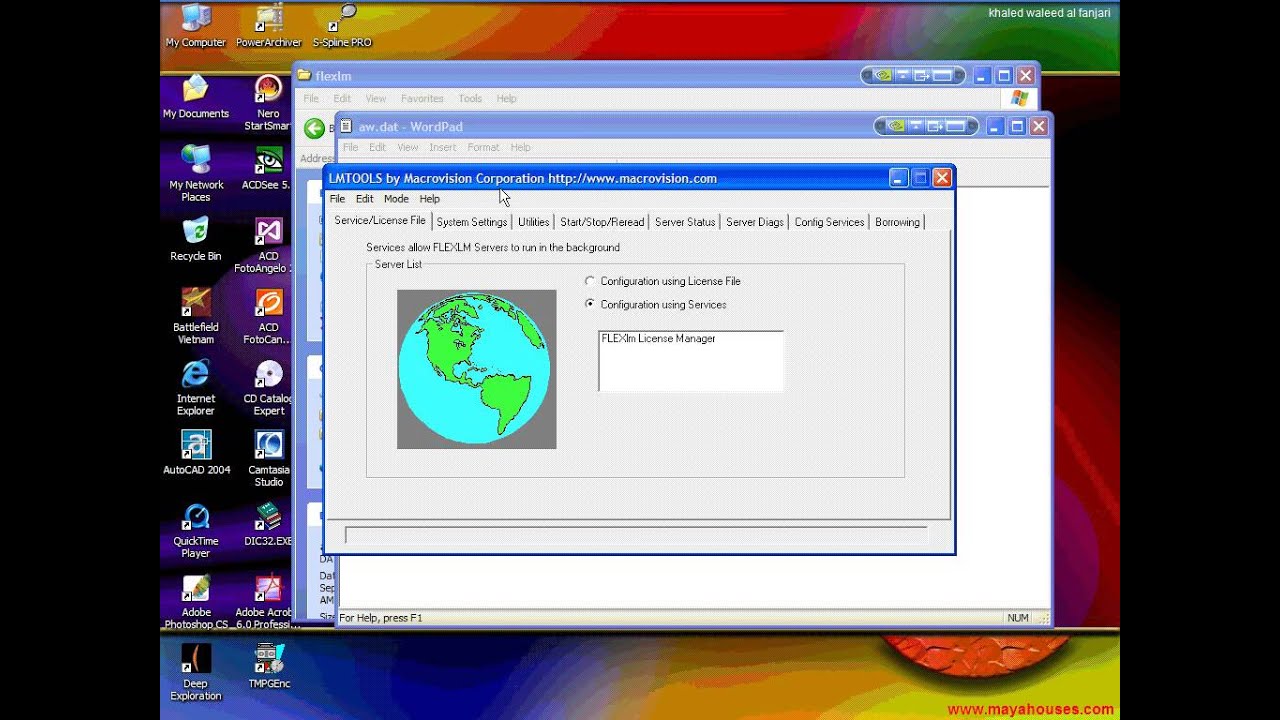Click the globe image in LMTOOLS

(476, 369)
